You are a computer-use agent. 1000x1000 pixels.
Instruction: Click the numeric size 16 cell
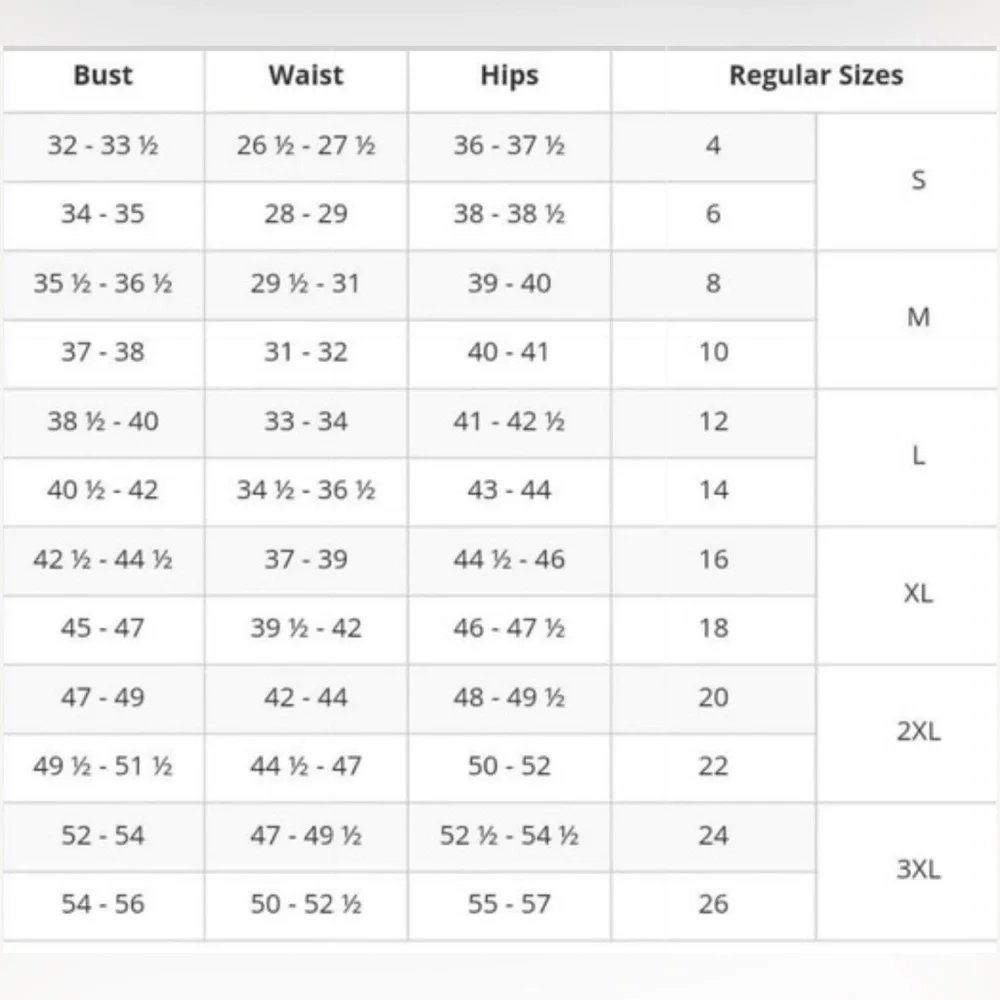coord(713,560)
